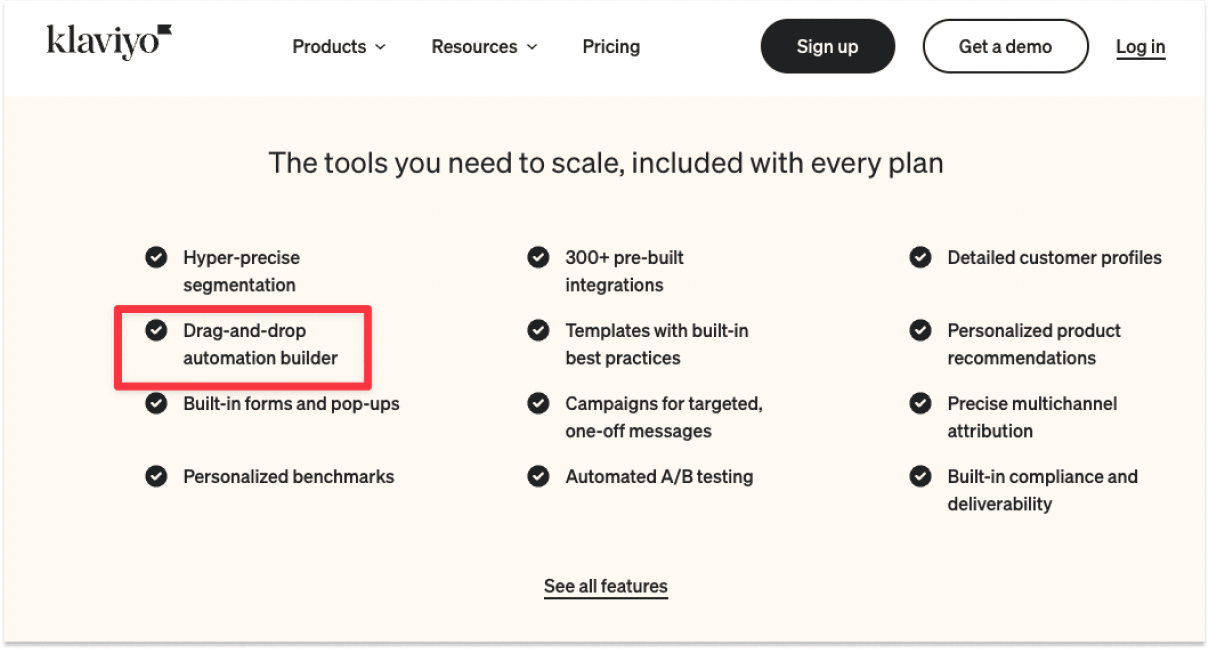Click the checkmark beside Personalized product recommendations
Image resolution: width=1209 pixels, height=650 pixels.
tap(920, 330)
